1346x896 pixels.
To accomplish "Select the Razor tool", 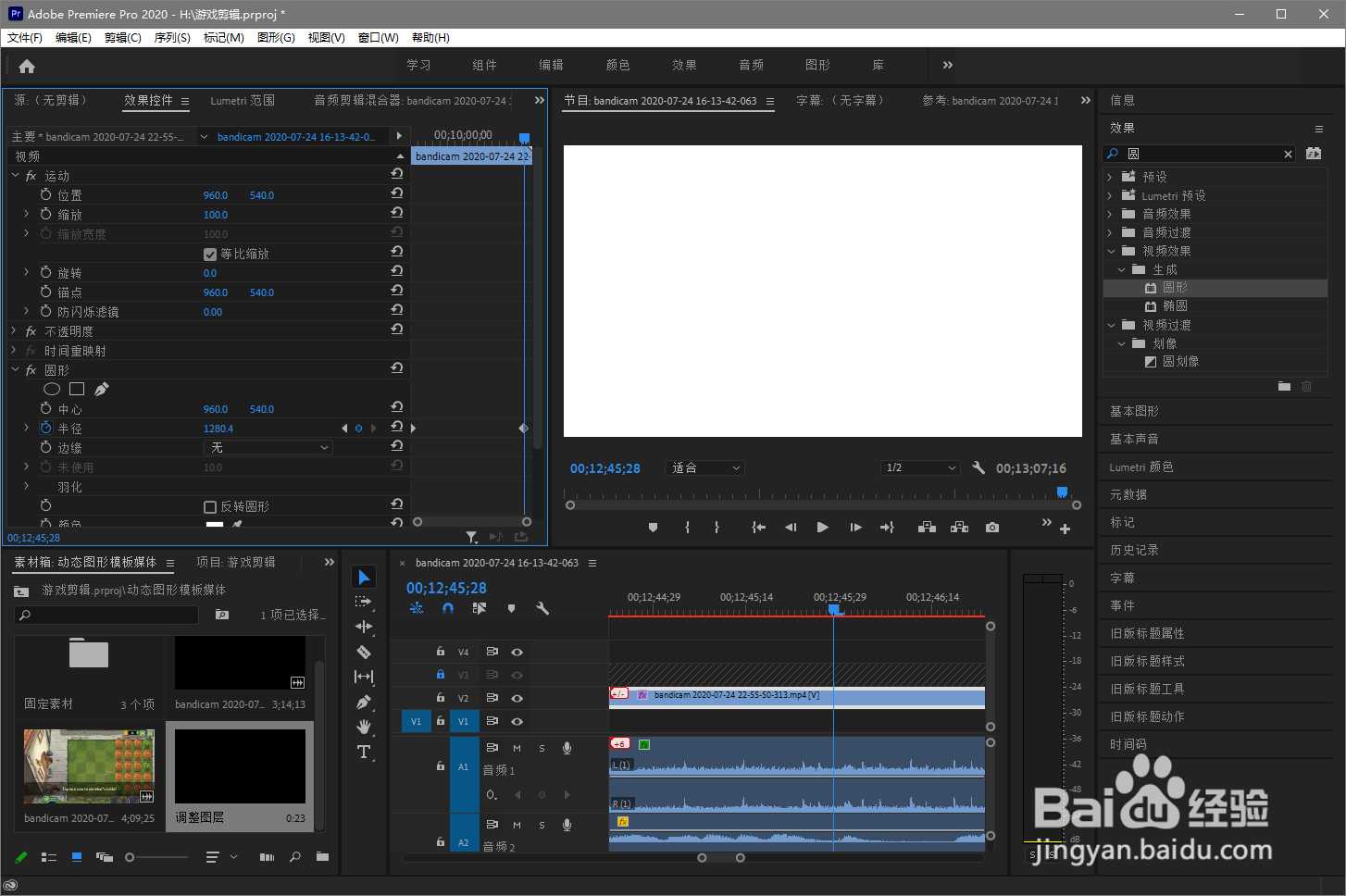I will [x=364, y=652].
